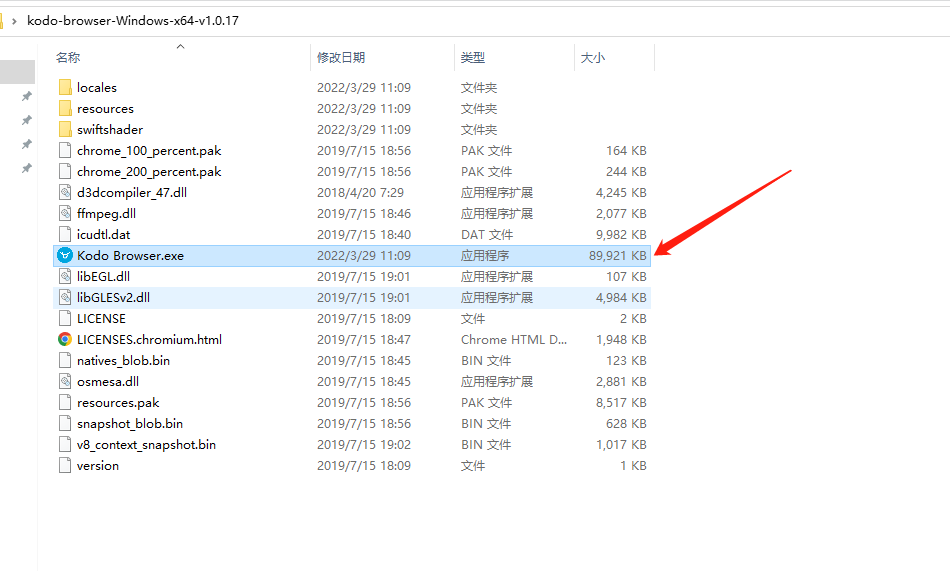Select file name d3dcompiler_47.dll

coord(132,192)
